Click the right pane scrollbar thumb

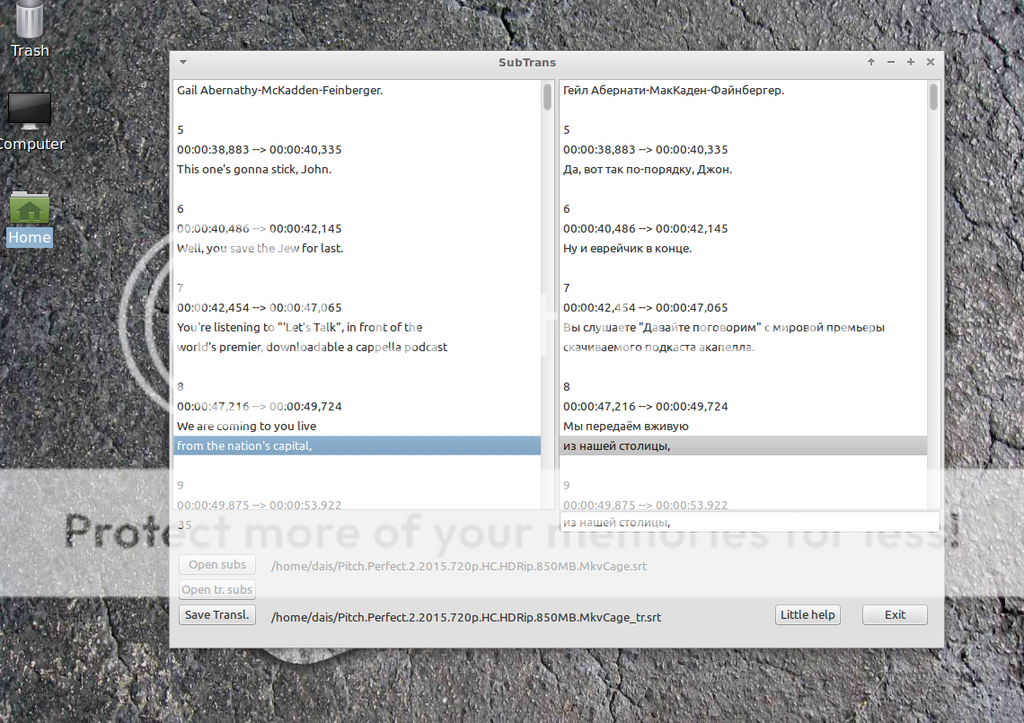(x=933, y=97)
